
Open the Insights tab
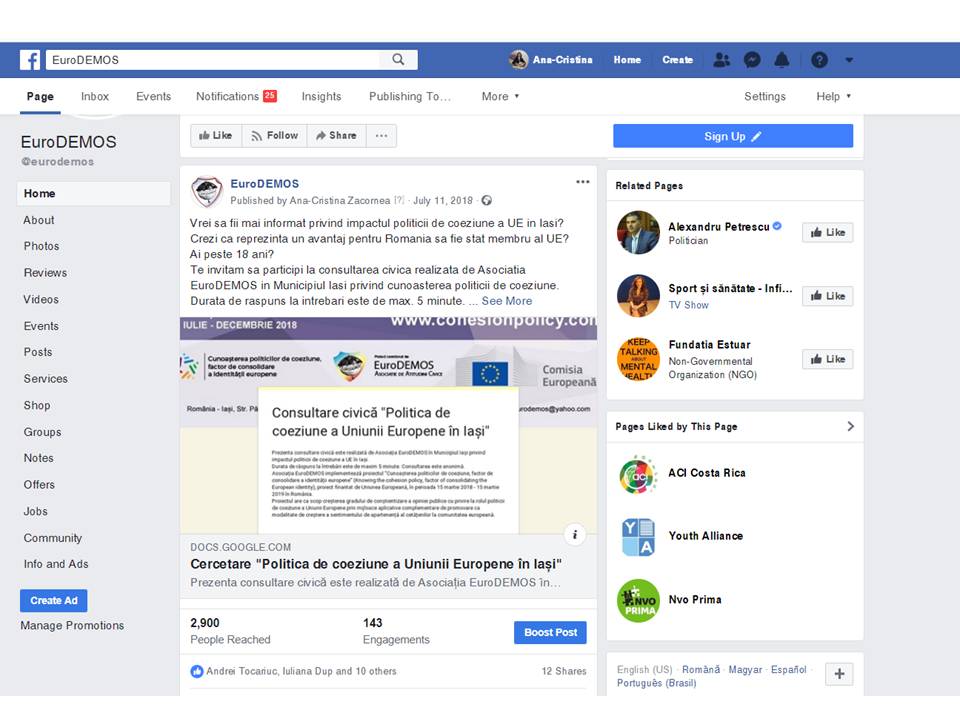point(321,97)
